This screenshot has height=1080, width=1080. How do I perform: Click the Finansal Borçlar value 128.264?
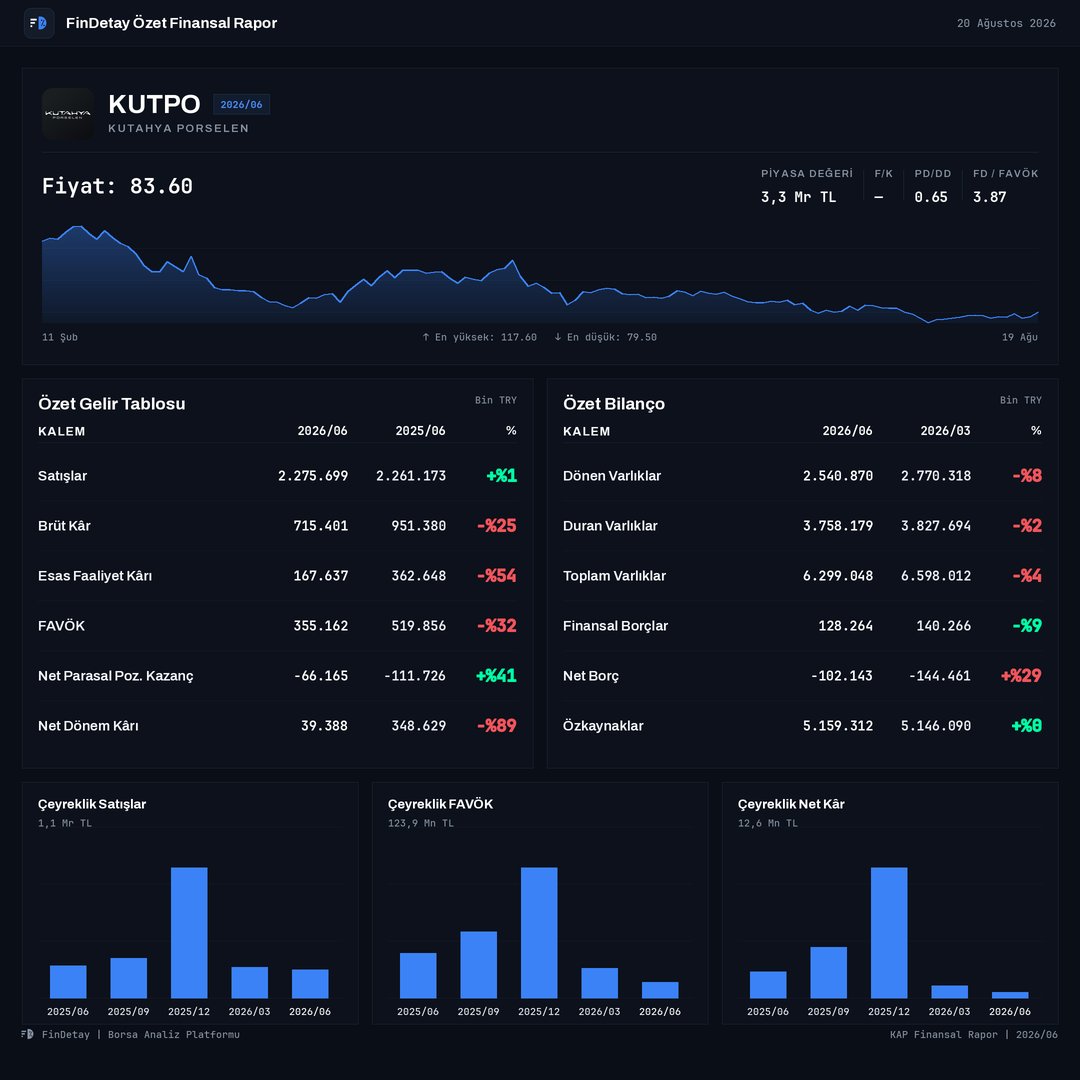[845, 625]
